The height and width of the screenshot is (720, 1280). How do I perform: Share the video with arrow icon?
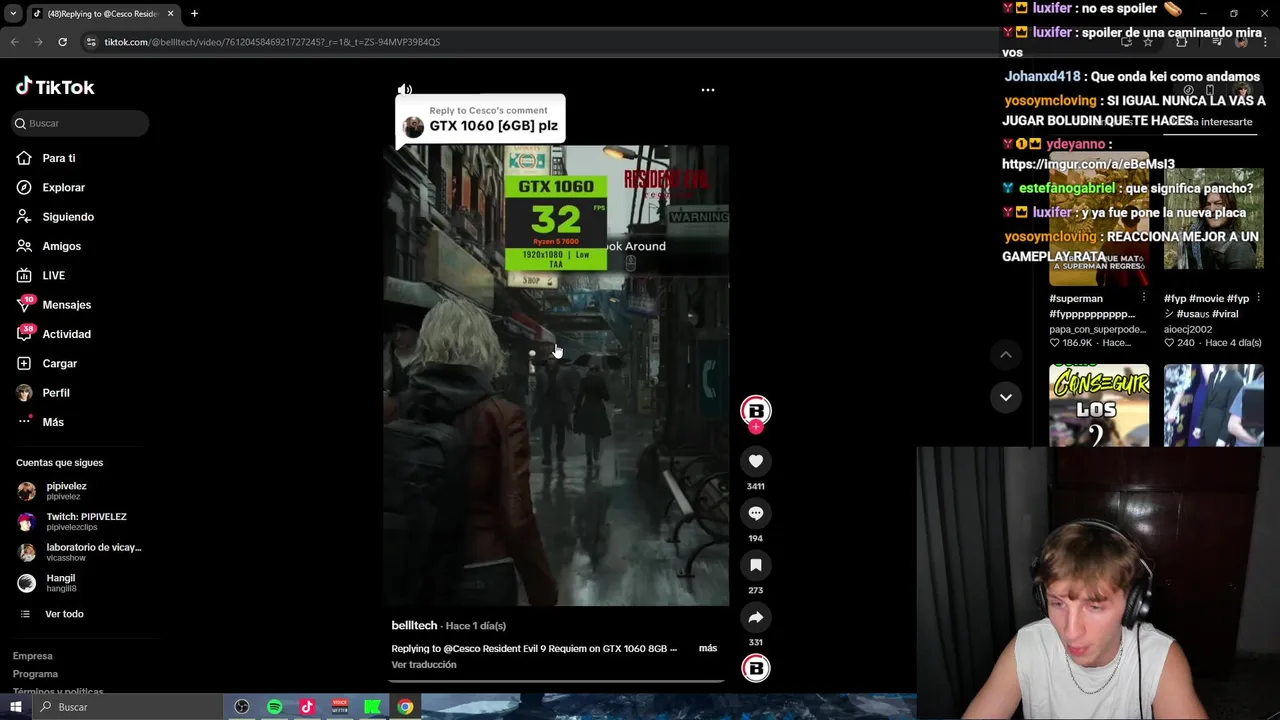click(x=756, y=617)
